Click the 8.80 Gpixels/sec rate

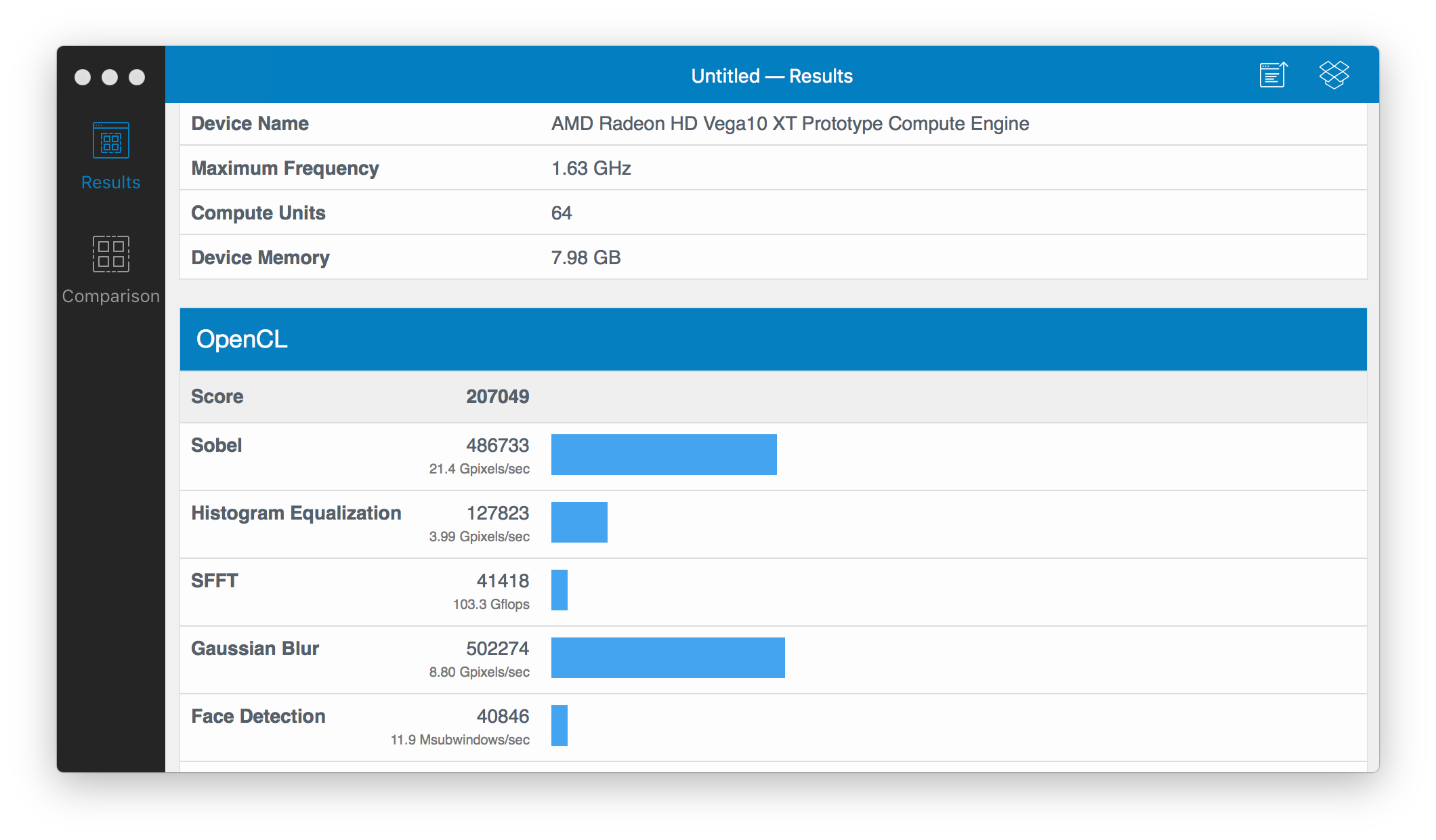pyautogui.click(x=480, y=672)
